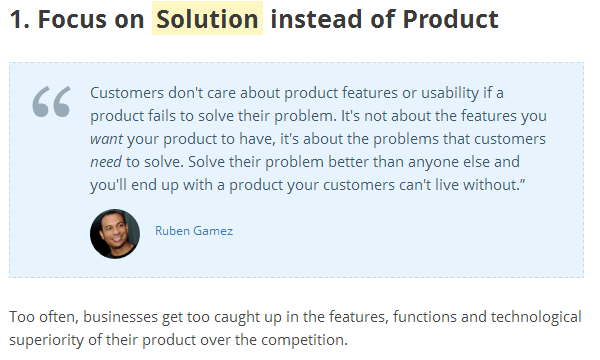Click the word Product in the heading
The image size is (600, 360).
click(x=450, y=19)
